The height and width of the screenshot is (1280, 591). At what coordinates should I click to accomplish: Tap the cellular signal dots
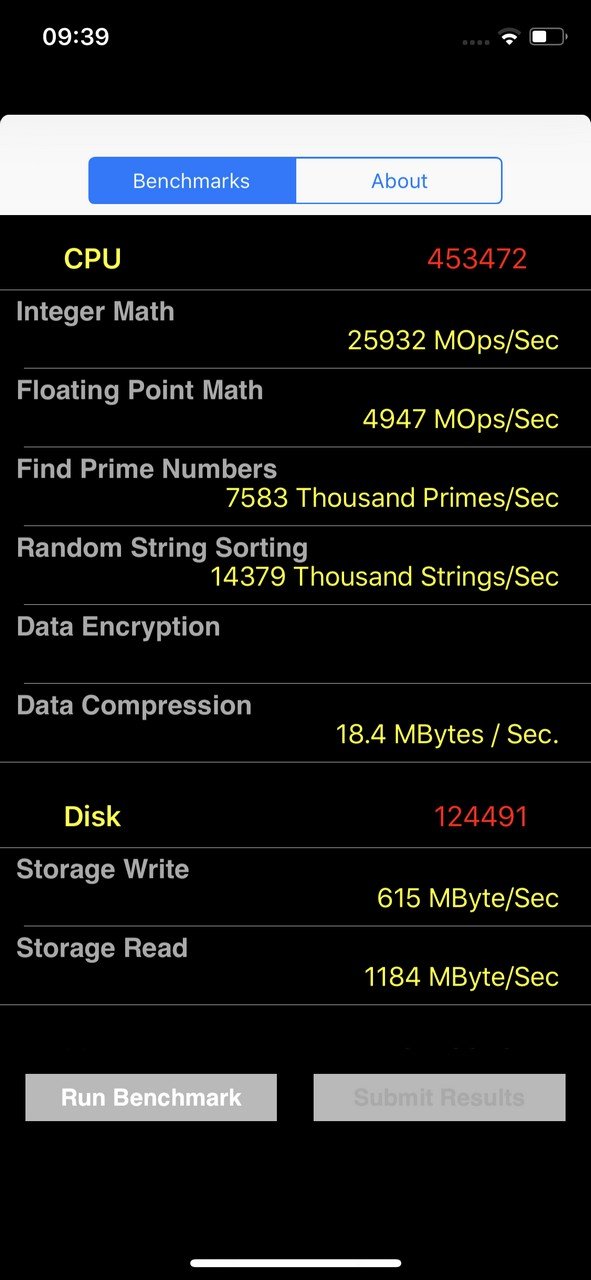477,42
